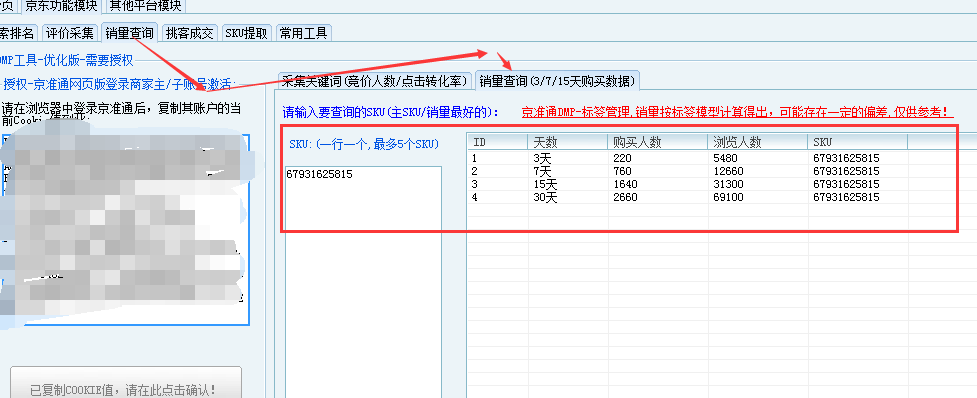Click purchase count 1640
The width and height of the screenshot is (977, 398).
[625, 184]
